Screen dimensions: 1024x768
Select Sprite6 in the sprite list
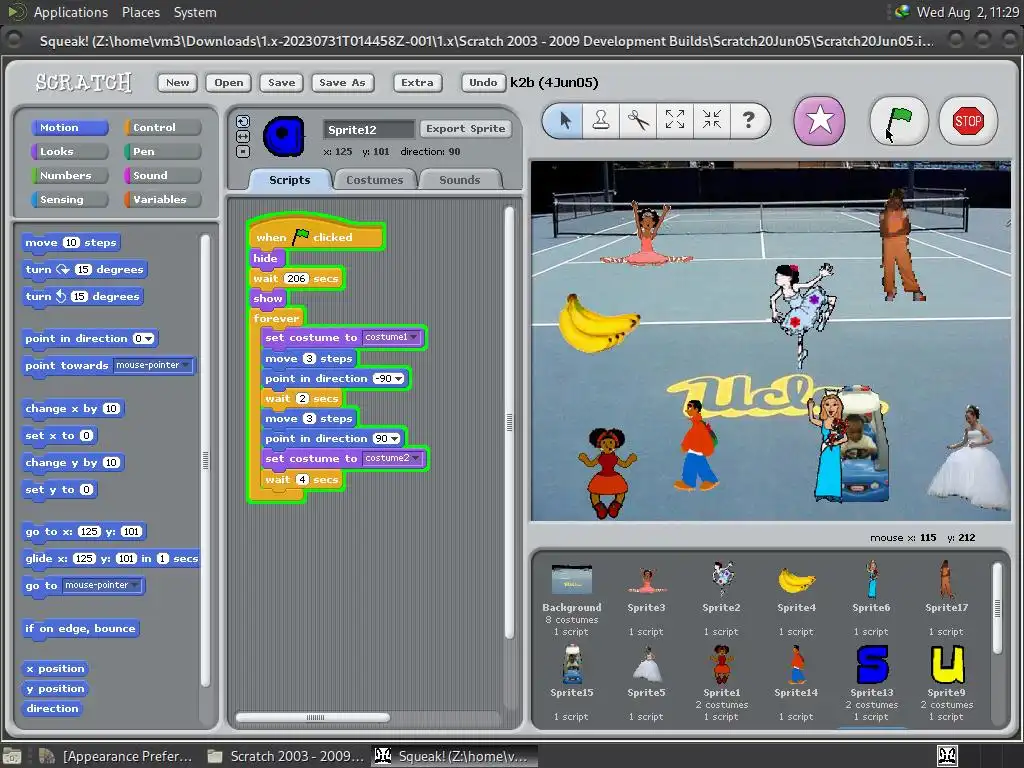click(x=871, y=600)
